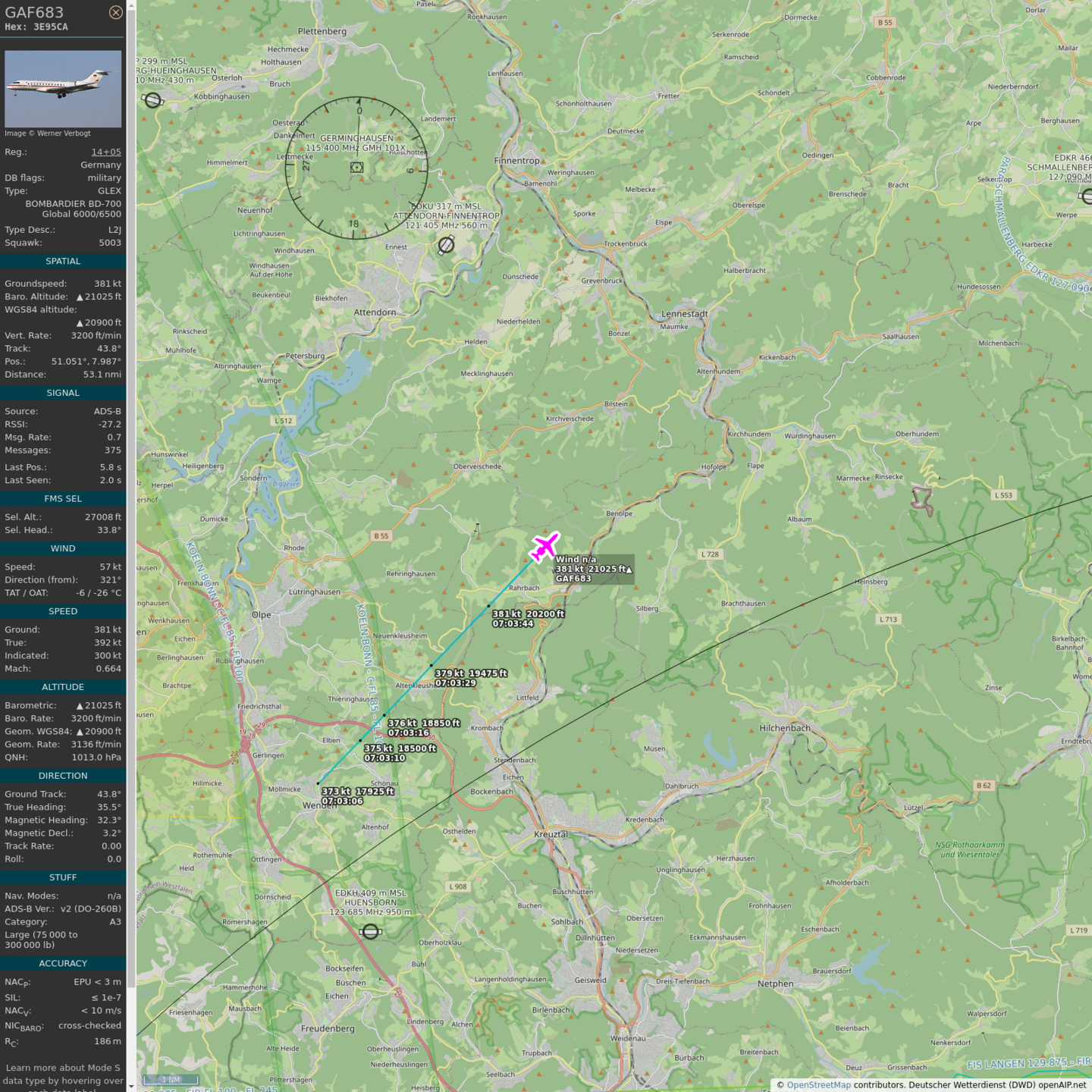Image resolution: width=1092 pixels, height=1092 pixels.
Task: Click the ACCURACY section header
Action: click(x=63, y=963)
